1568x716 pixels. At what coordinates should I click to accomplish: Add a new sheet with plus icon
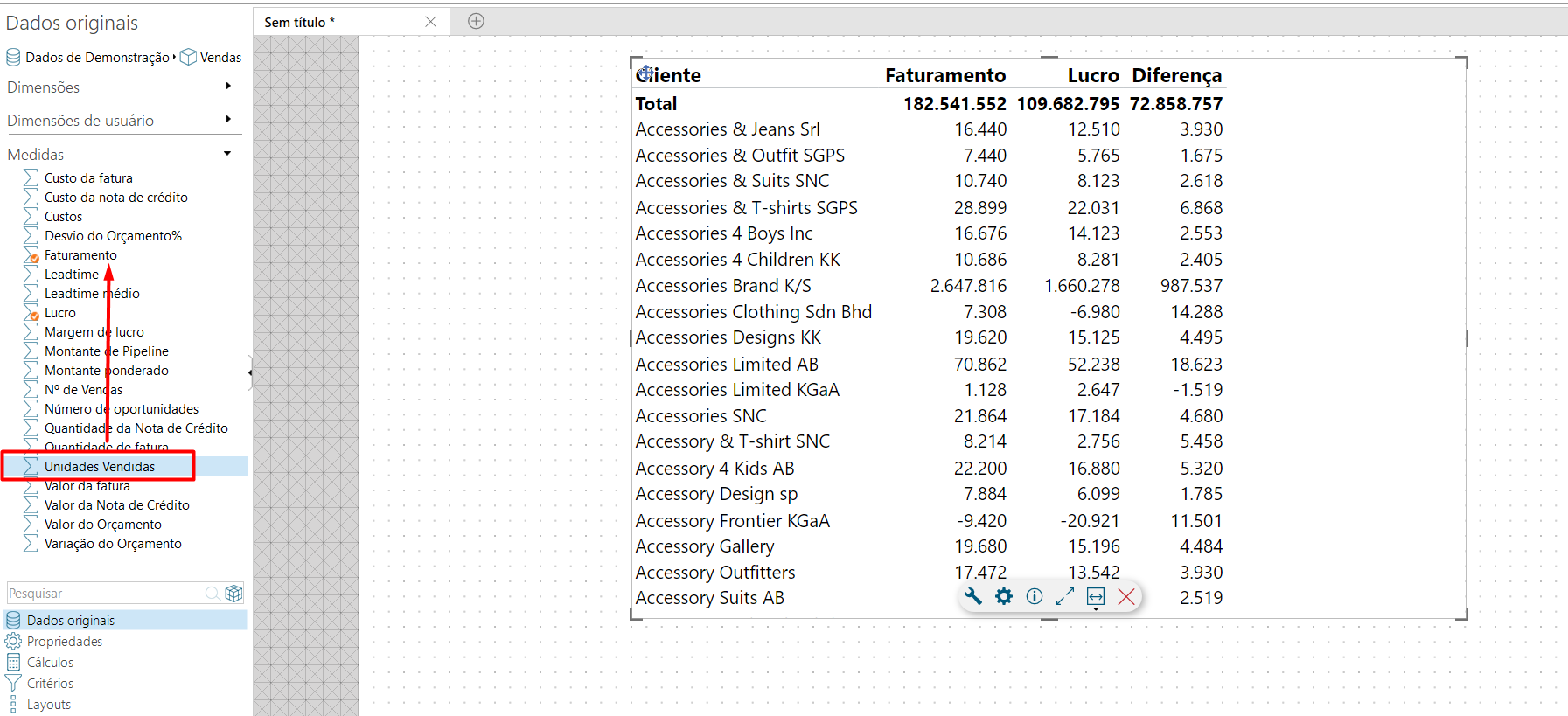pos(476,21)
